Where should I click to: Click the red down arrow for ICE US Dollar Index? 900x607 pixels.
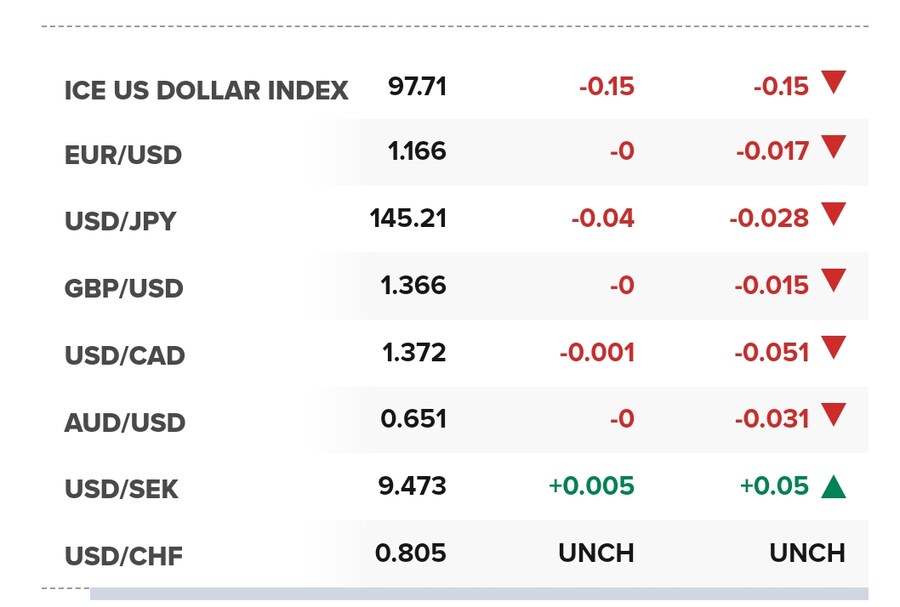pos(833,82)
